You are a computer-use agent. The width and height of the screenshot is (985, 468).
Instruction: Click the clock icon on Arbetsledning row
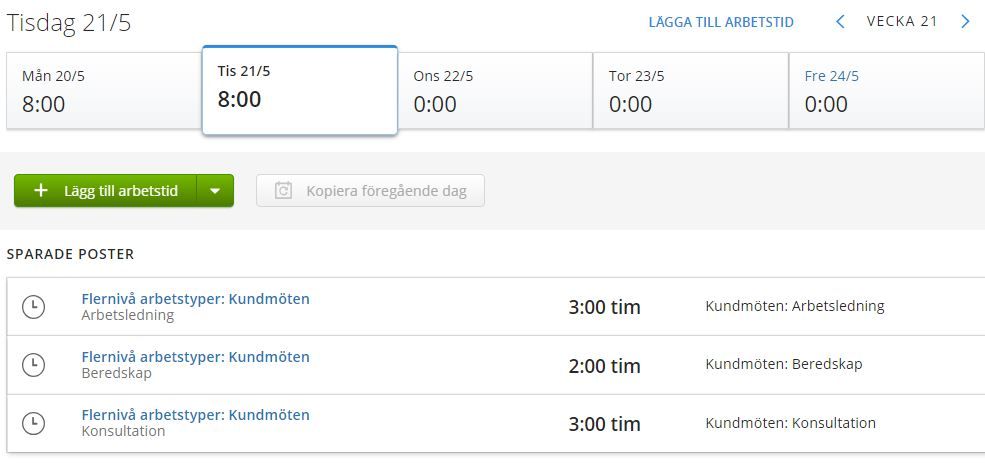pyautogui.click(x=34, y=307)
